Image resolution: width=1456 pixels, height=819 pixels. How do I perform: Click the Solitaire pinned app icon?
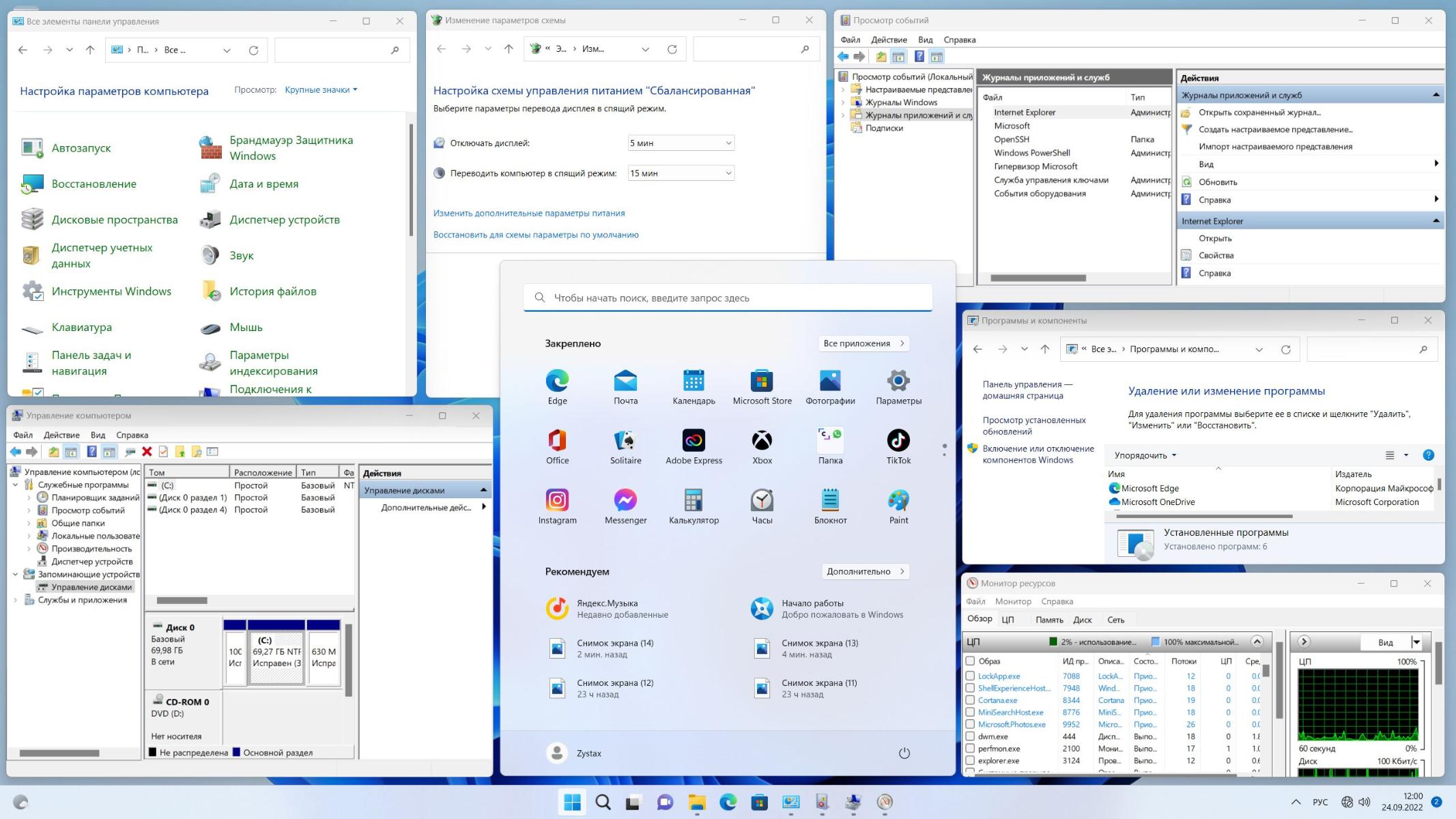(x=625, y=441)
